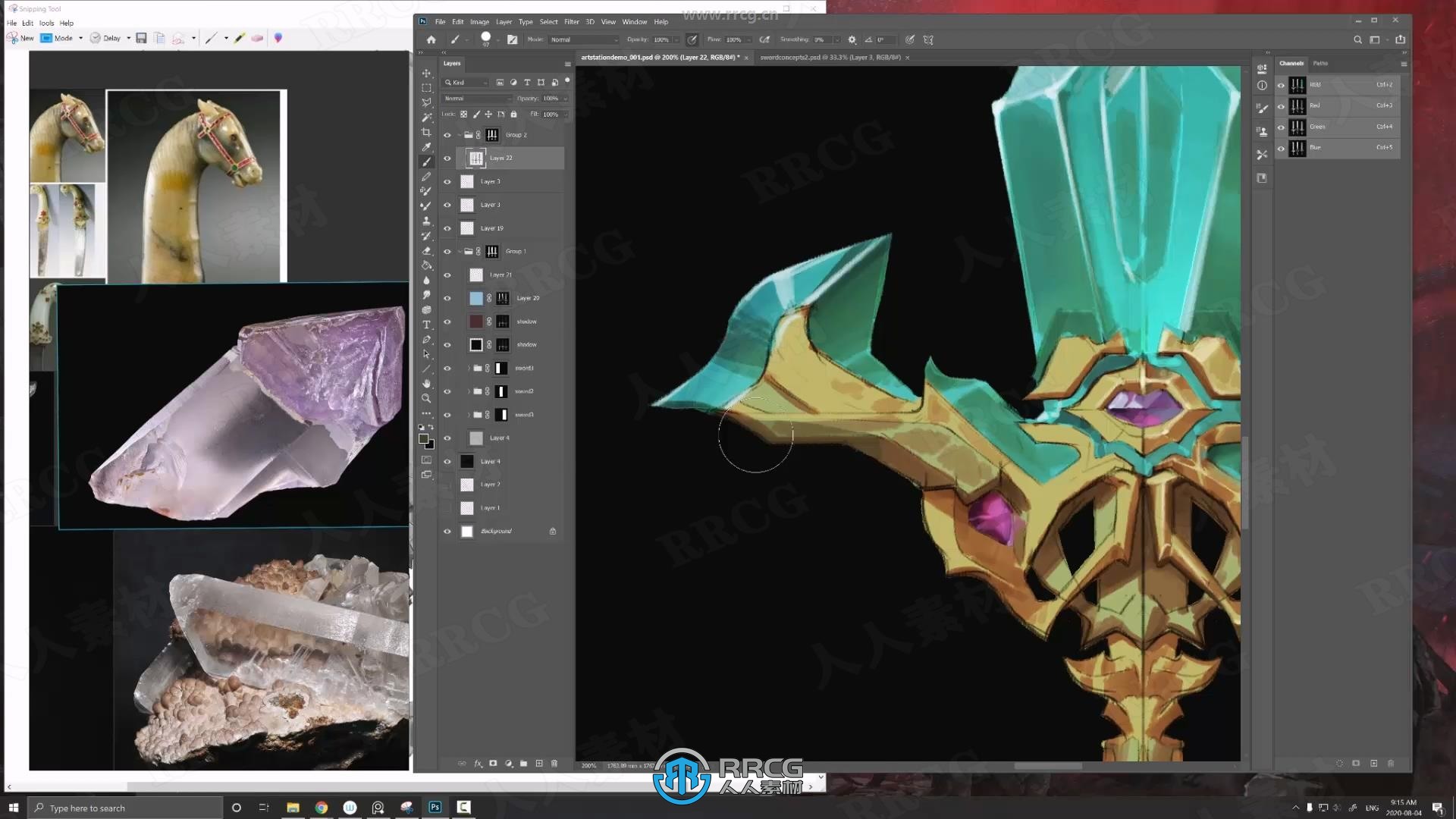The height and width of the screenshot is (819, 1456).
Task: Toggle symmetry paint butterfly icon
Action: pyautogui.click(x=928, y=39)
